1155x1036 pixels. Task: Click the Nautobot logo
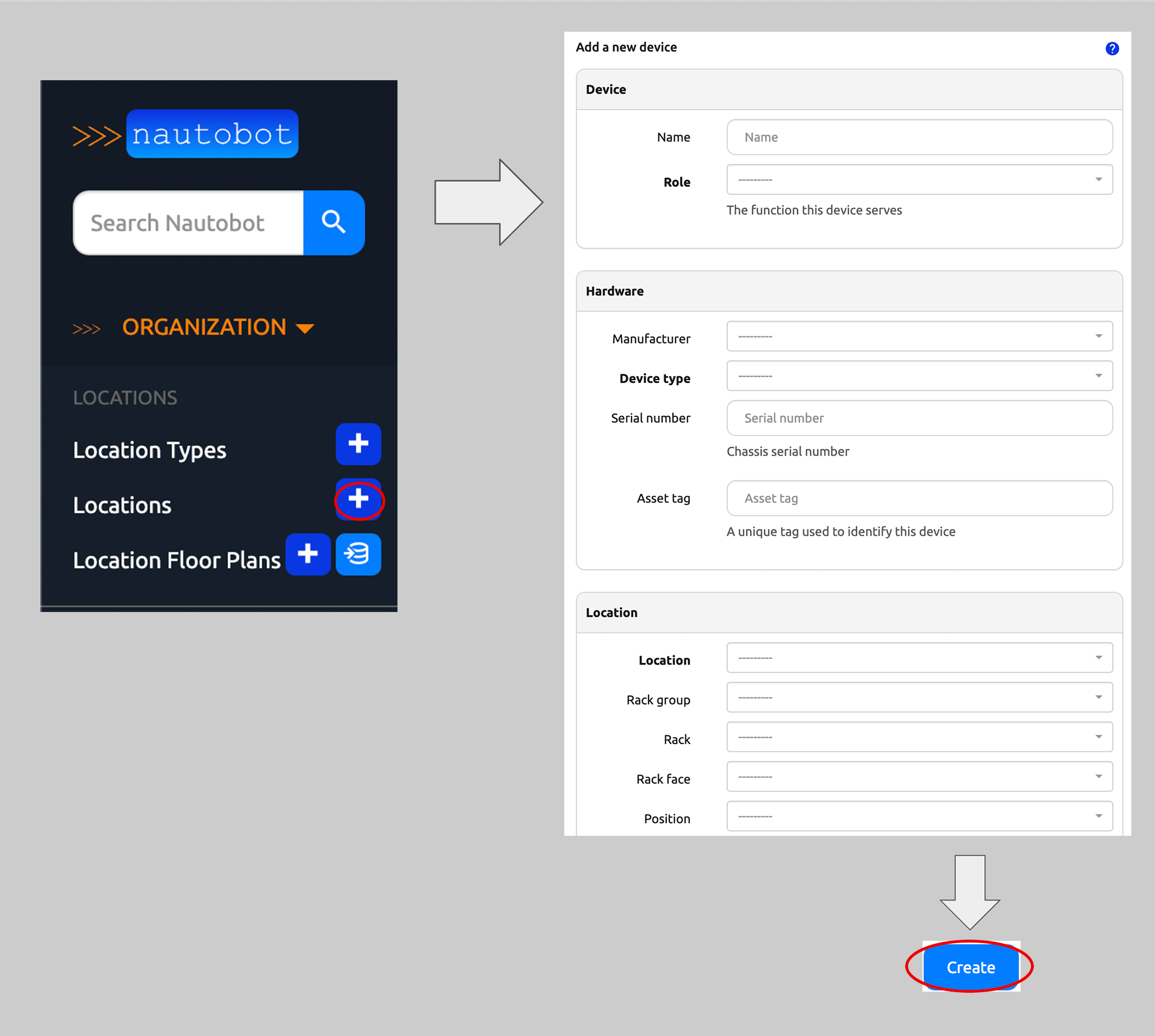coord(211,134)
